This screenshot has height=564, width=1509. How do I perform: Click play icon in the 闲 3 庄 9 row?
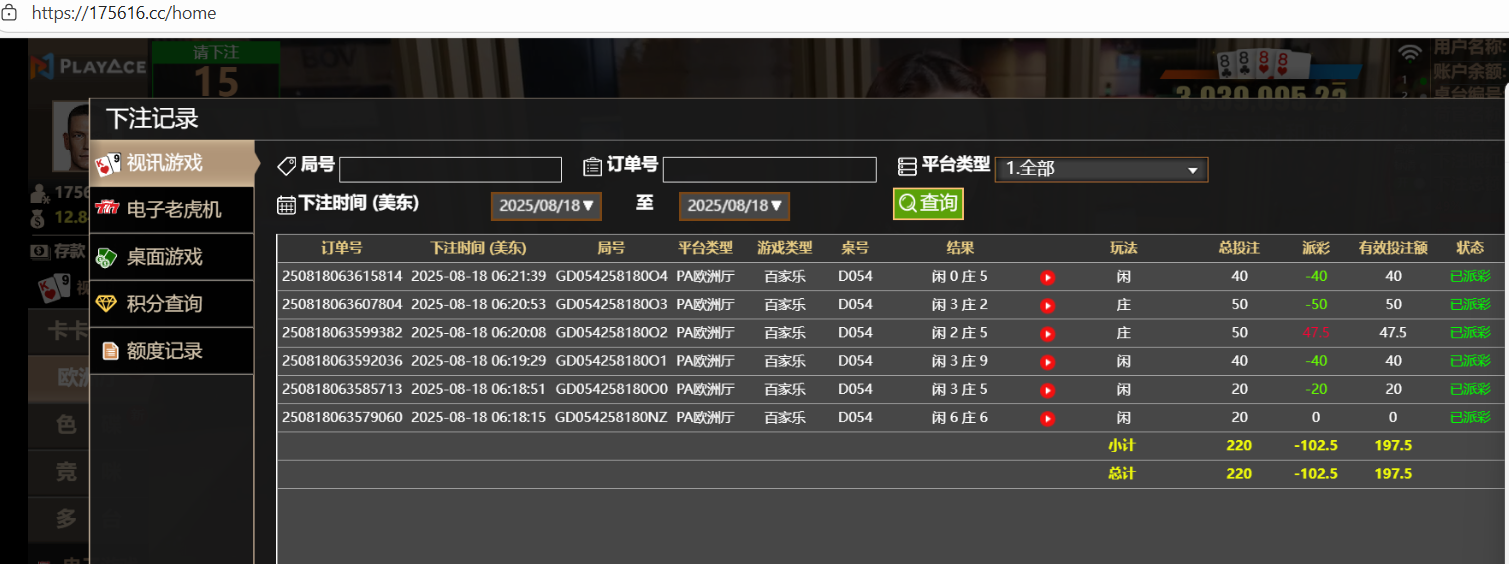[1047, 361]
